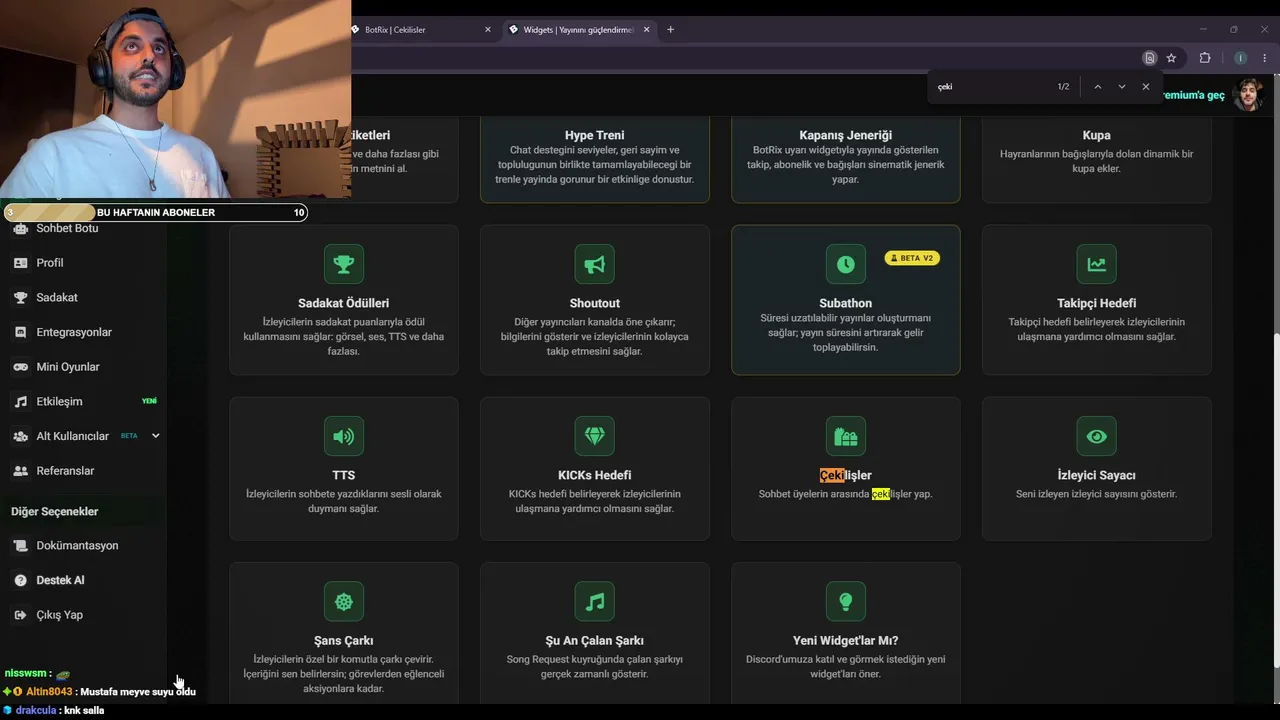Click the 'İzleyici Sayacı' card title
This screenshot has height=720, width=1280.
1097,475
